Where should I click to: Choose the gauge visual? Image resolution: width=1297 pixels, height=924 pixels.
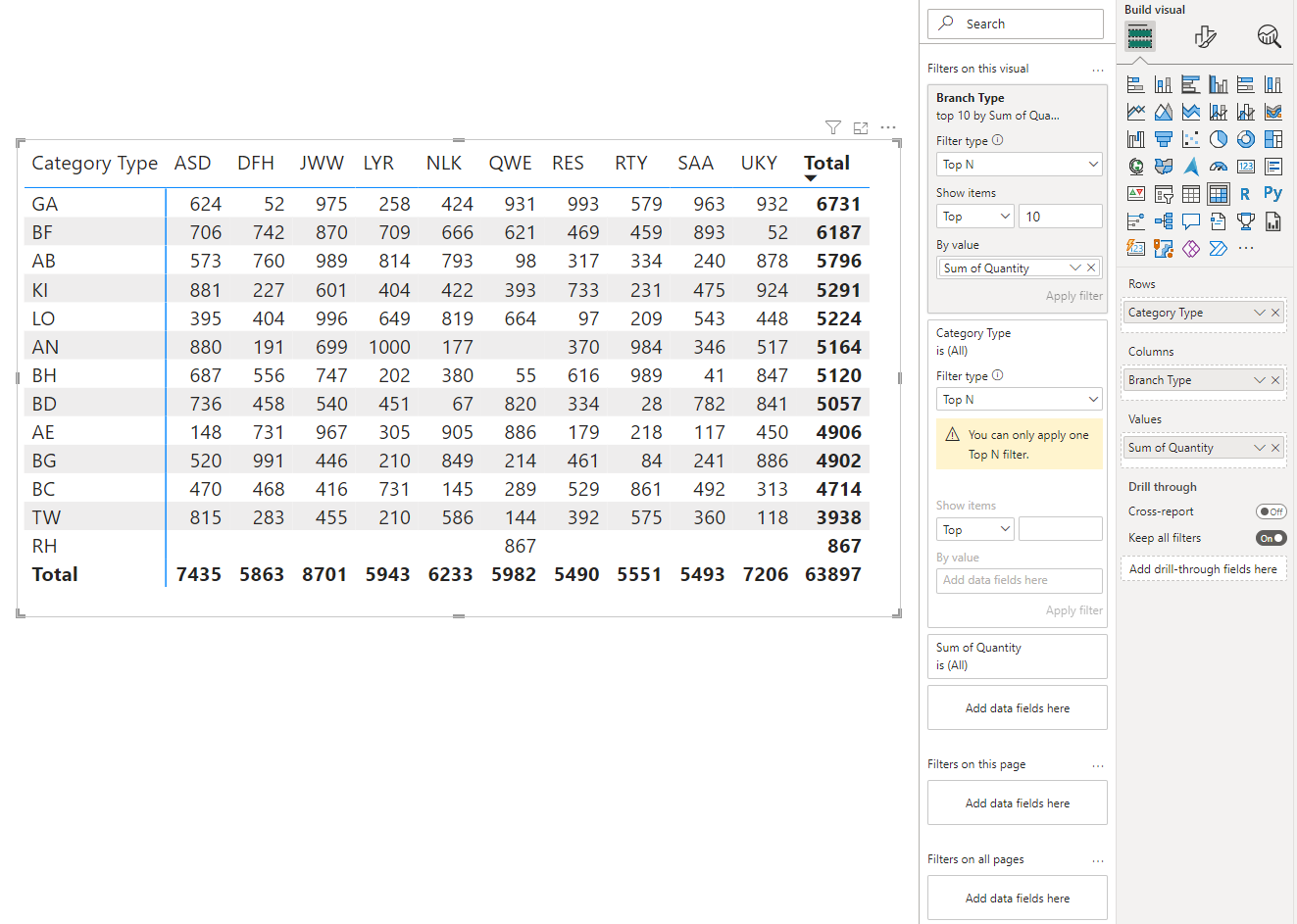[1219, 167]
